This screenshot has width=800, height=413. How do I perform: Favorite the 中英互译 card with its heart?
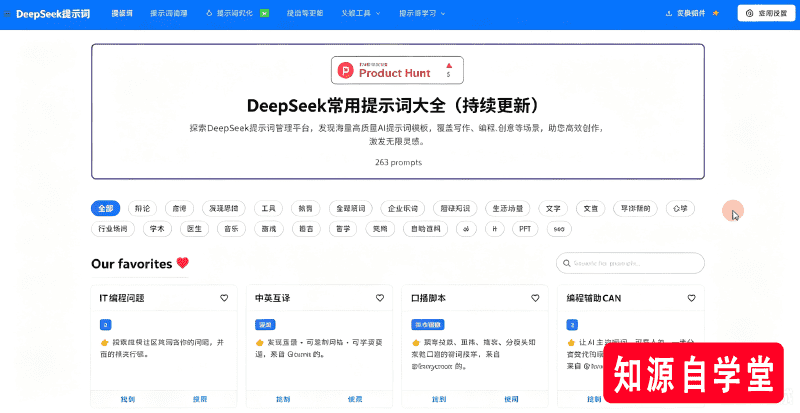pyautogui.click(x=380, y=298)
